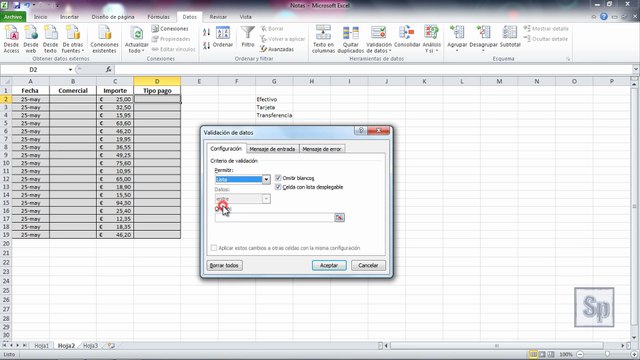This screenshot has width=640, height=360.
Task: Open the Esquema group dialog launcher
Action: point(568,59)
